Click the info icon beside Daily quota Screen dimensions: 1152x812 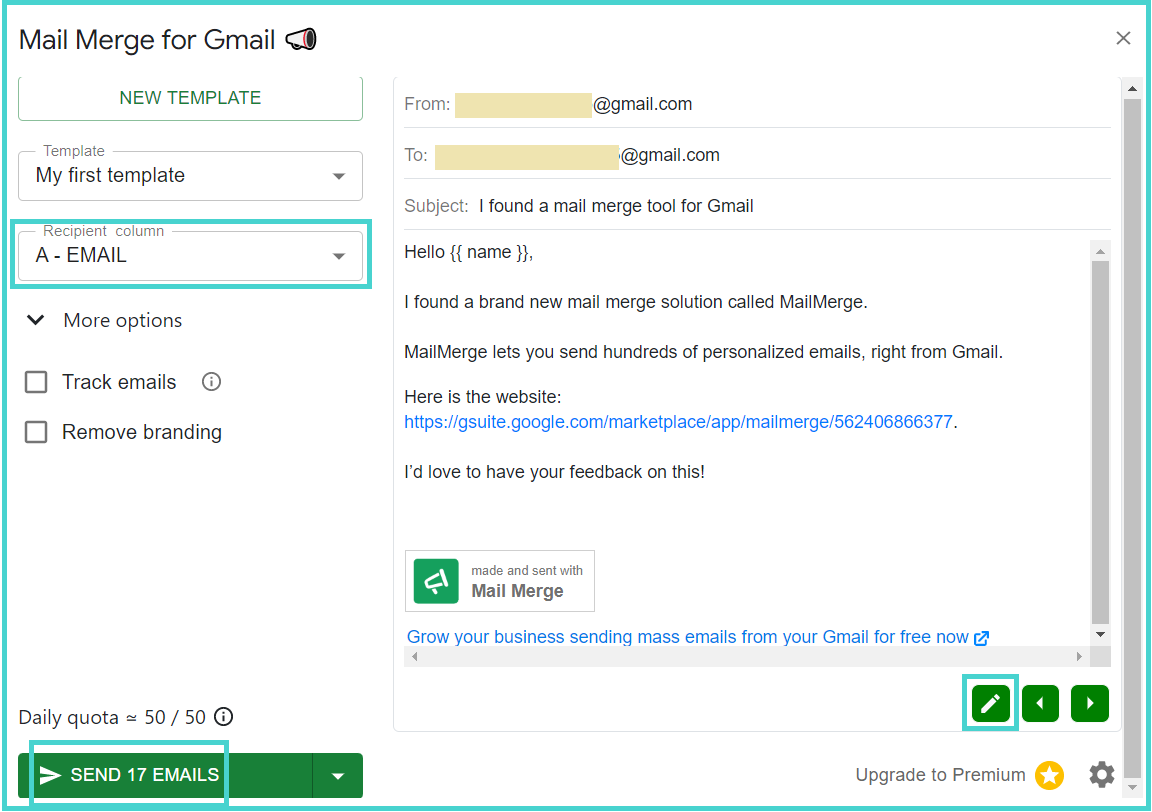pyautogui.click(x=223, y=716)
